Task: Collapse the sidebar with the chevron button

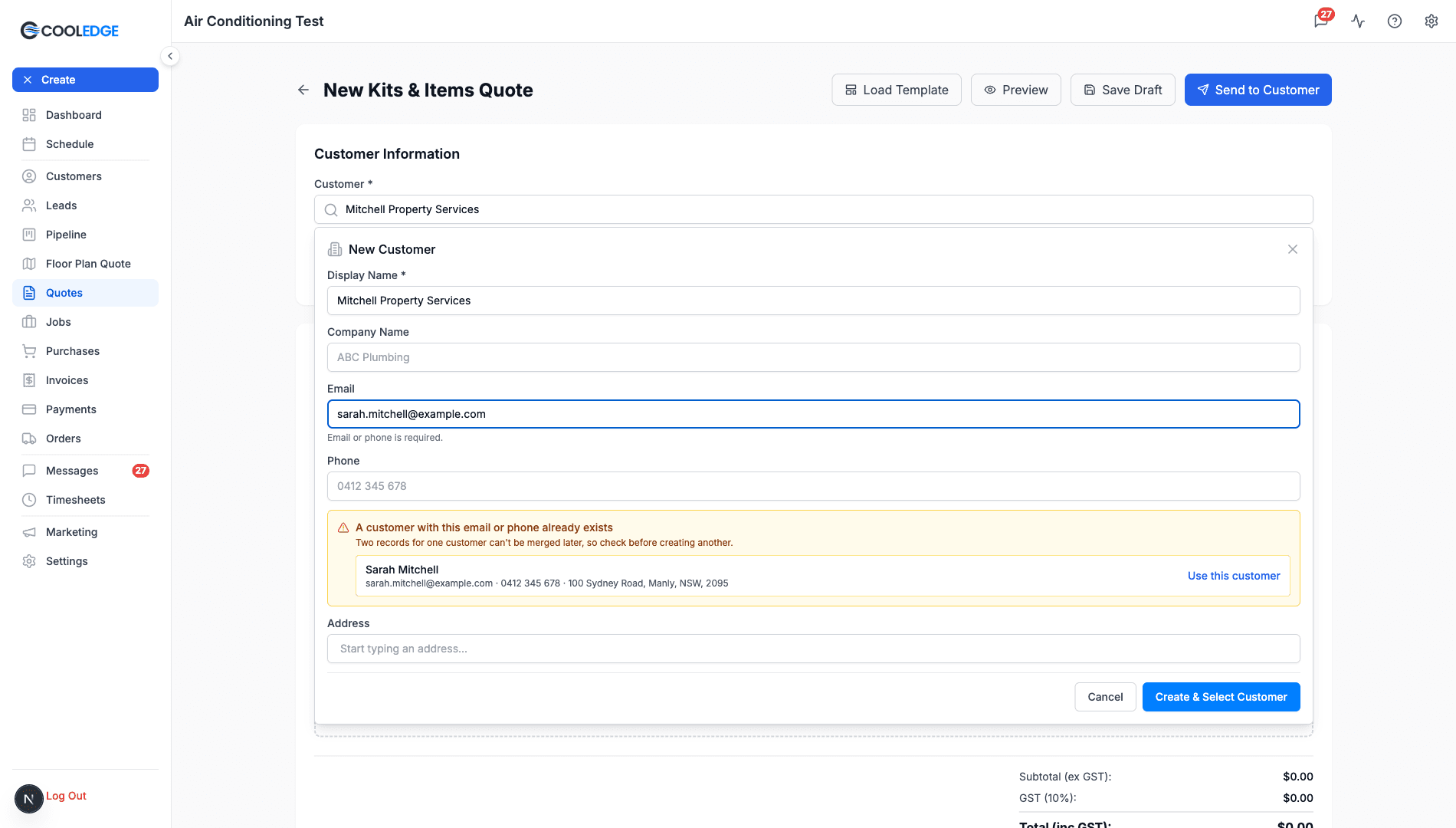Action: [x=170, y=56]
